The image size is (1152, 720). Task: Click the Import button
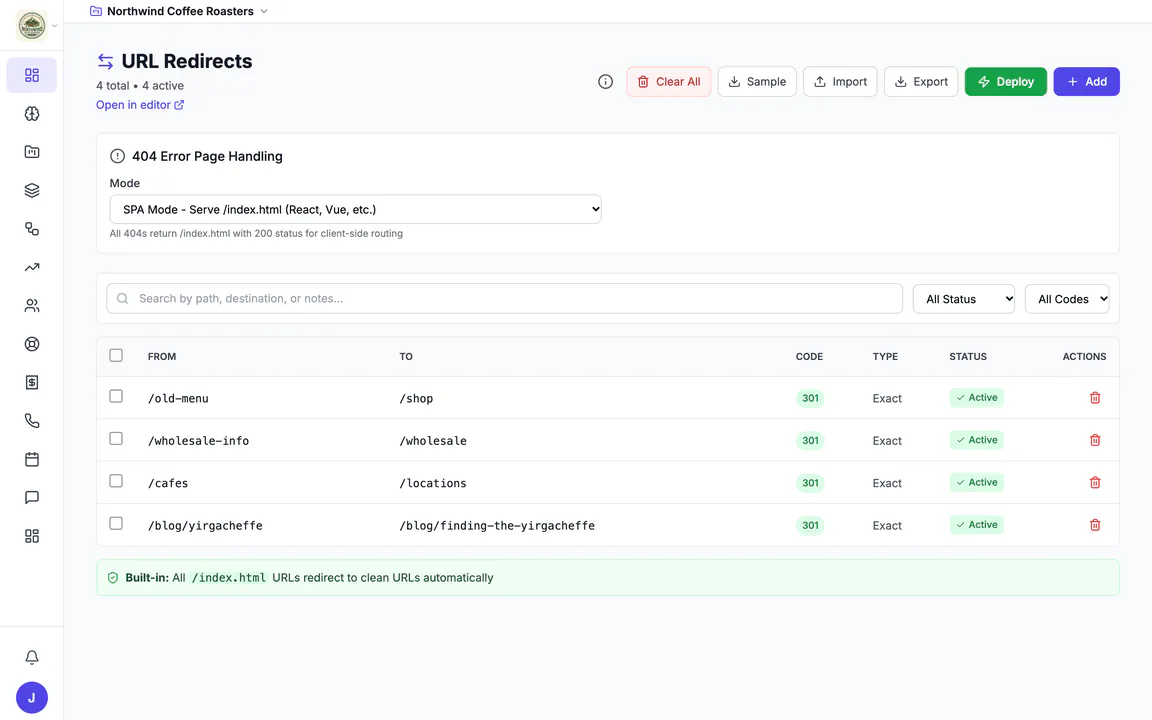tap(840, 82)
